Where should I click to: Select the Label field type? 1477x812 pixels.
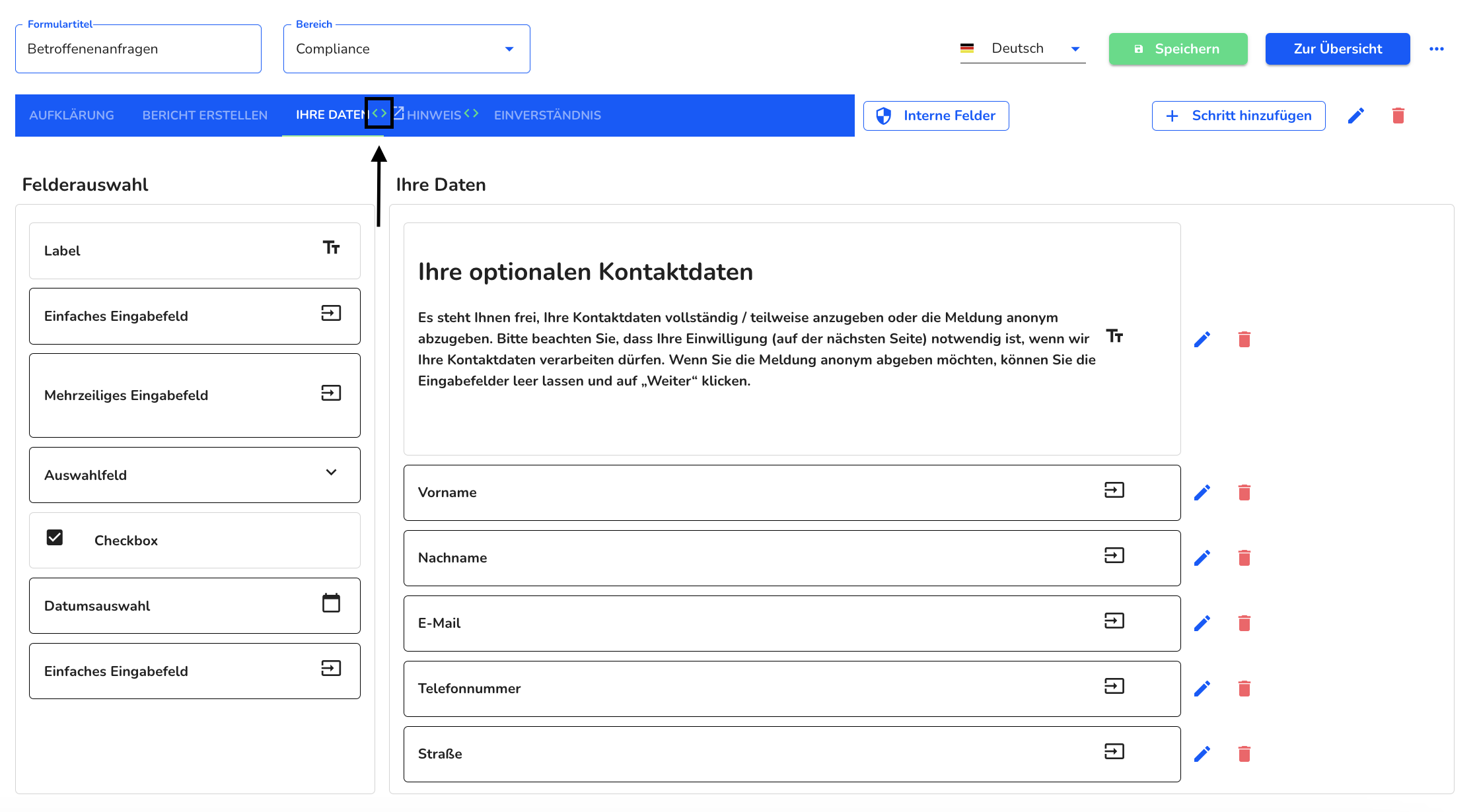point(195,251)
